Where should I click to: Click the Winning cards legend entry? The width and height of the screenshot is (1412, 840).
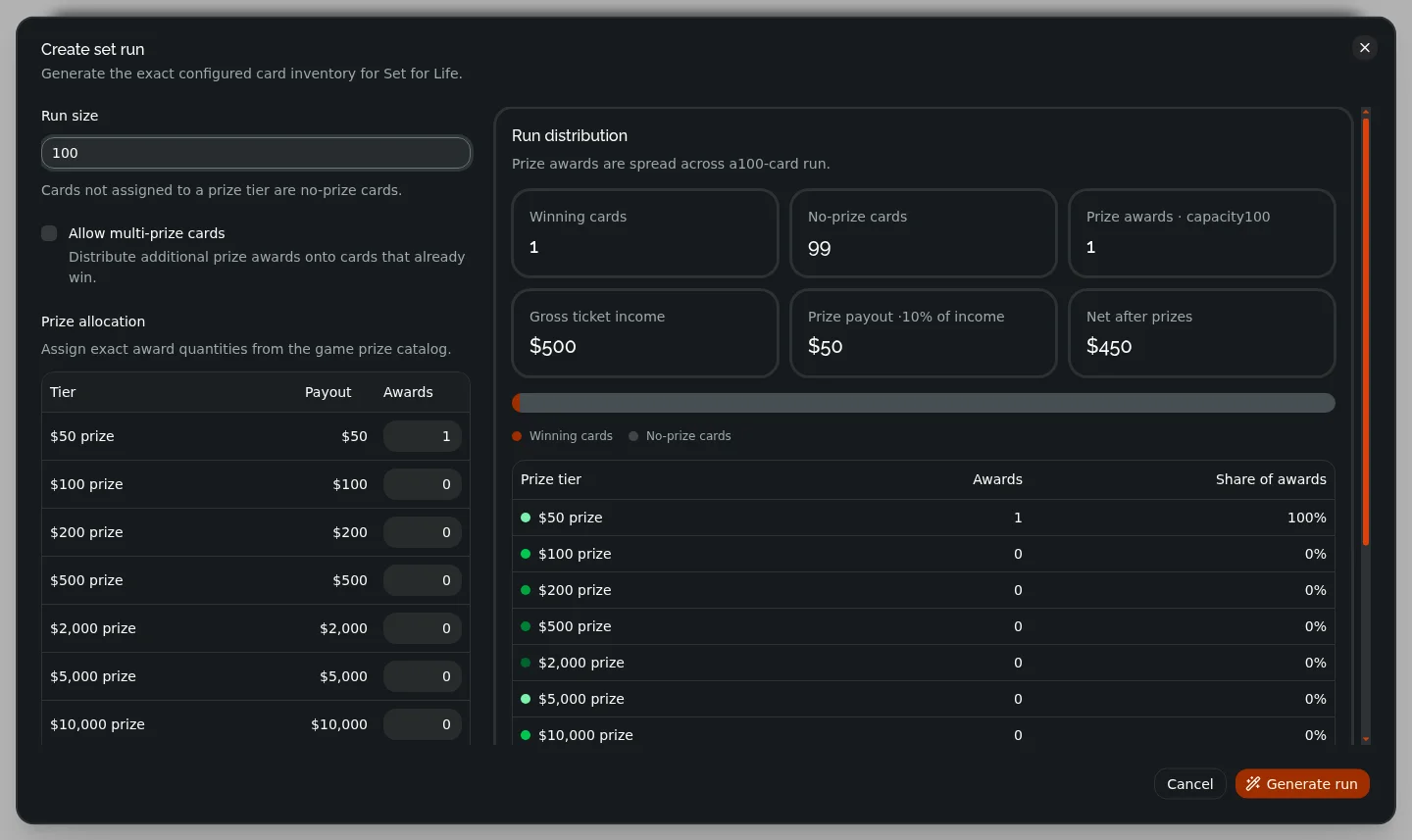click(563, 436)
